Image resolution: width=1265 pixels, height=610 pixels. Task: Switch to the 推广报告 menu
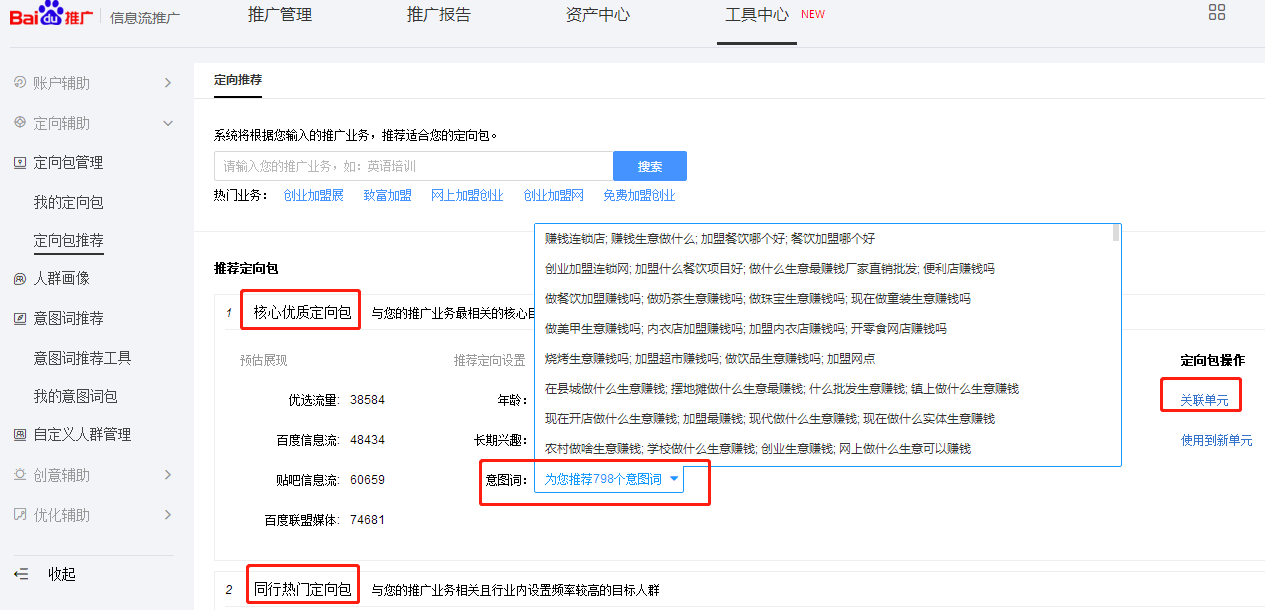[x=438, y=15]
